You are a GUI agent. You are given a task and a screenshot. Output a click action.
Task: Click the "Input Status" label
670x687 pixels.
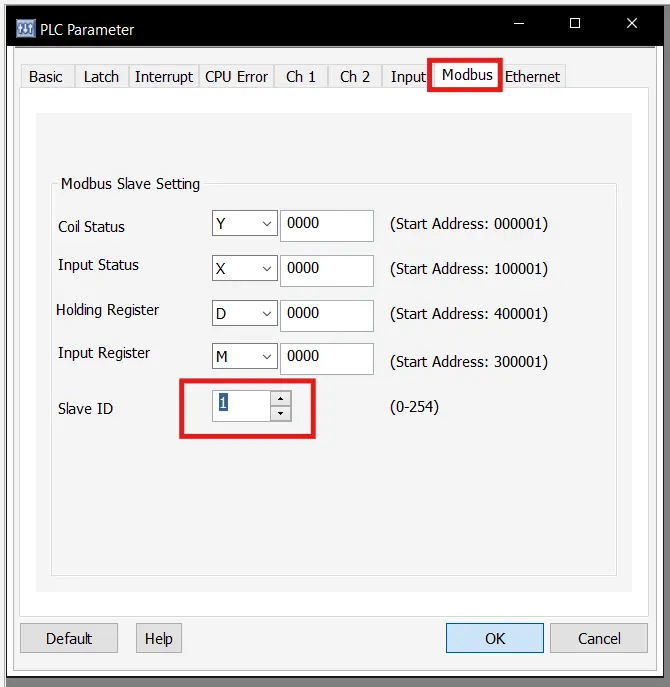coord(98,265)
